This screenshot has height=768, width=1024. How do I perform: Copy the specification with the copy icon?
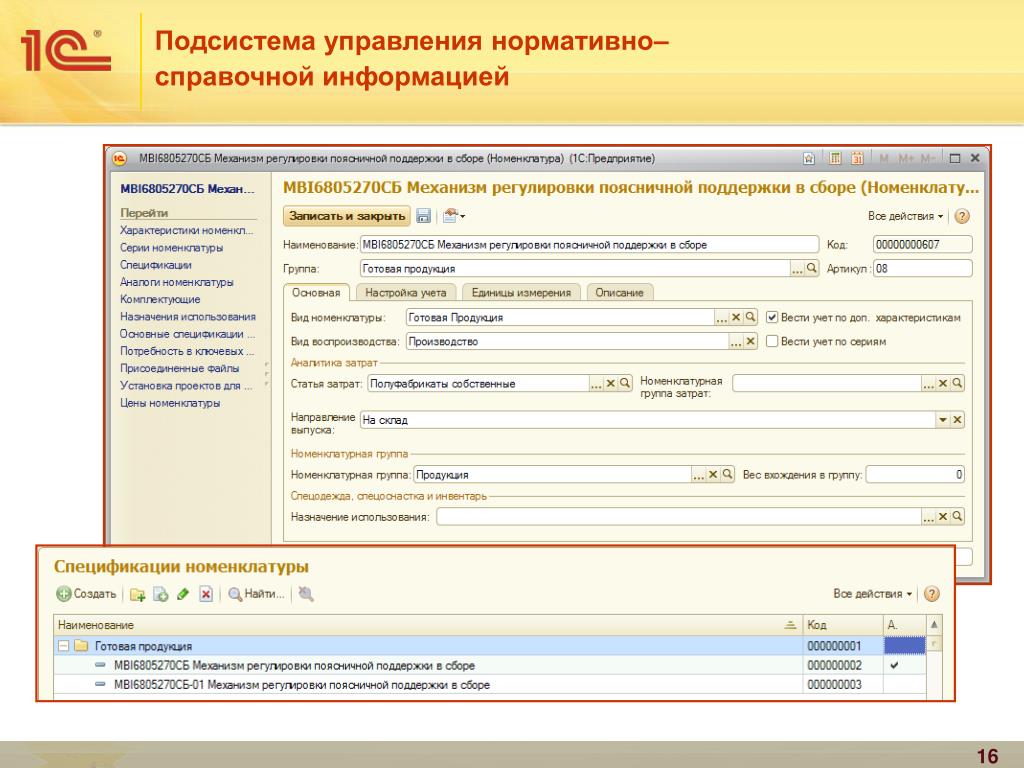(x=160, y=594)
